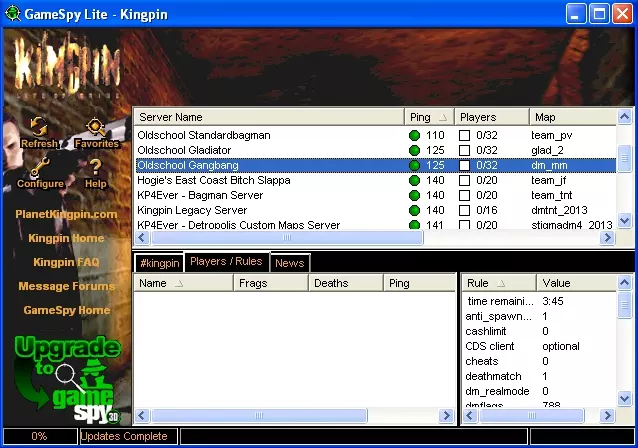Image resolution: width=638 pixels, height=448 pixels.
Task: Toggle checkbox for Oldschool Gladiator
Action: [464, 150]
